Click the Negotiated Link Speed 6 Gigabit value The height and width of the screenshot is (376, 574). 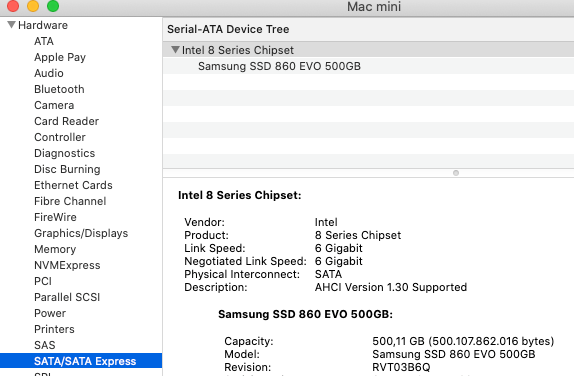339,261
